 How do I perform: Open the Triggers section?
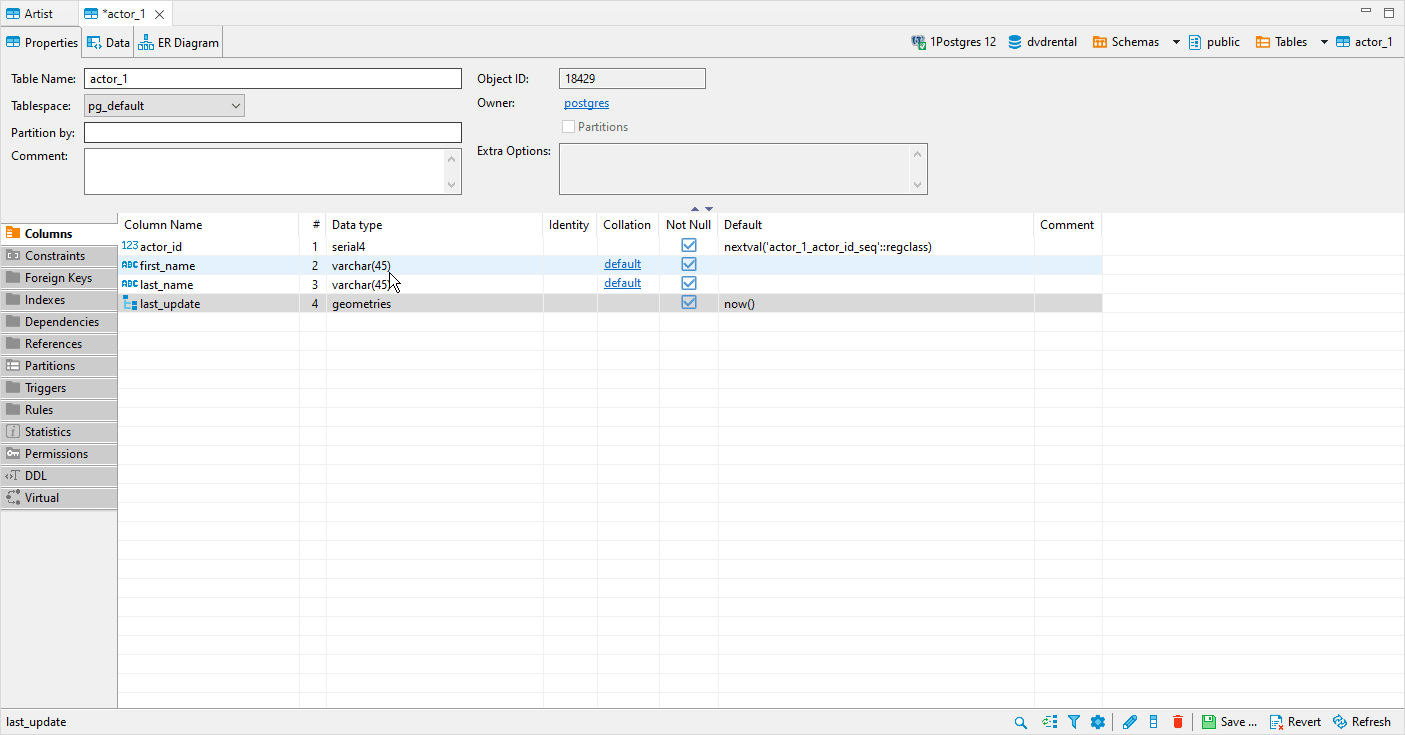tap(59, 388)
